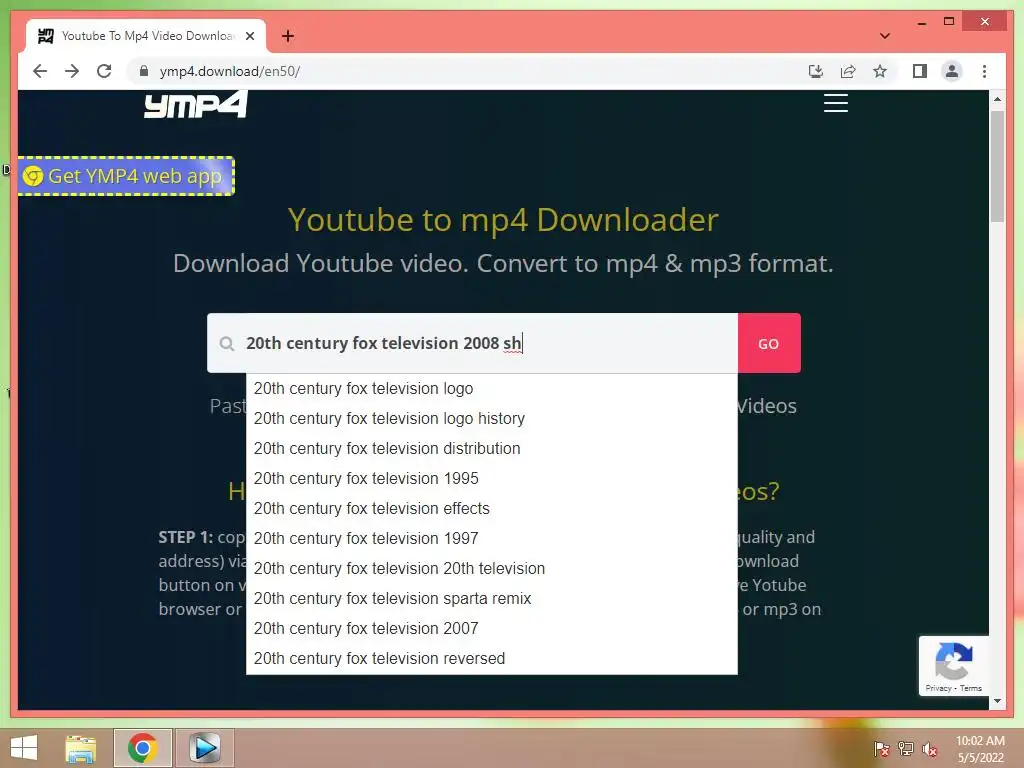Click the scrollbar down arrow

point(997,701)
